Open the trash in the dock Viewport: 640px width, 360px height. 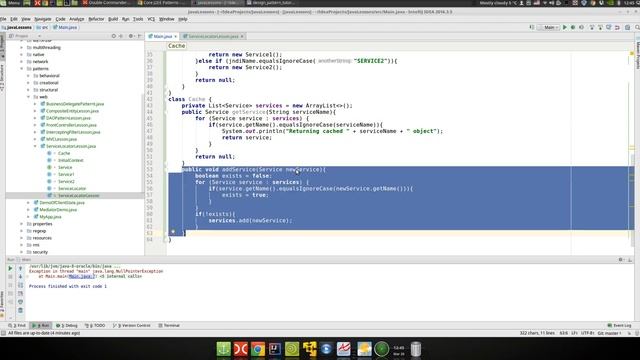[416, 349]
